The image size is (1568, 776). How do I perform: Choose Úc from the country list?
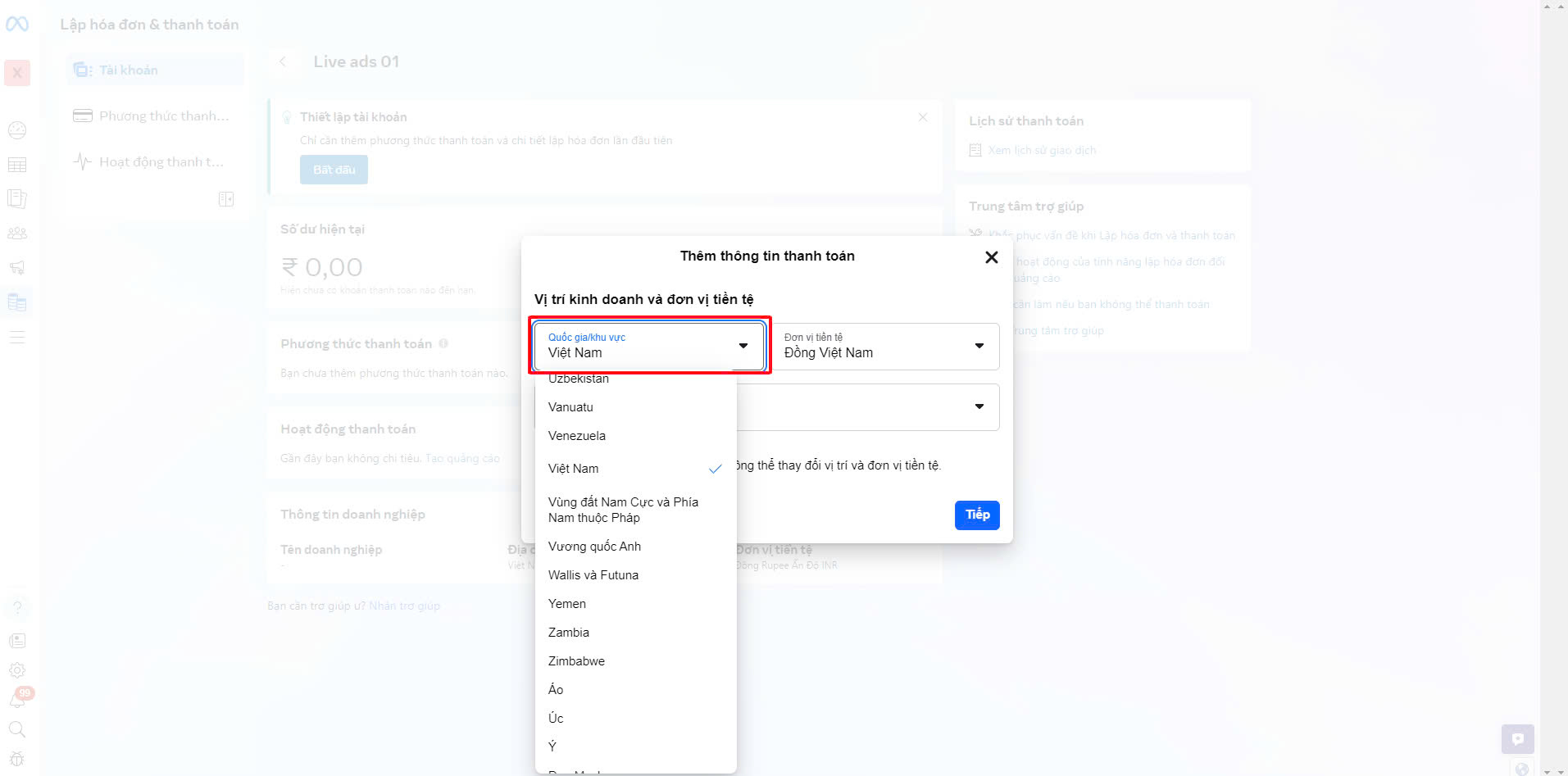tap(635, 719)
